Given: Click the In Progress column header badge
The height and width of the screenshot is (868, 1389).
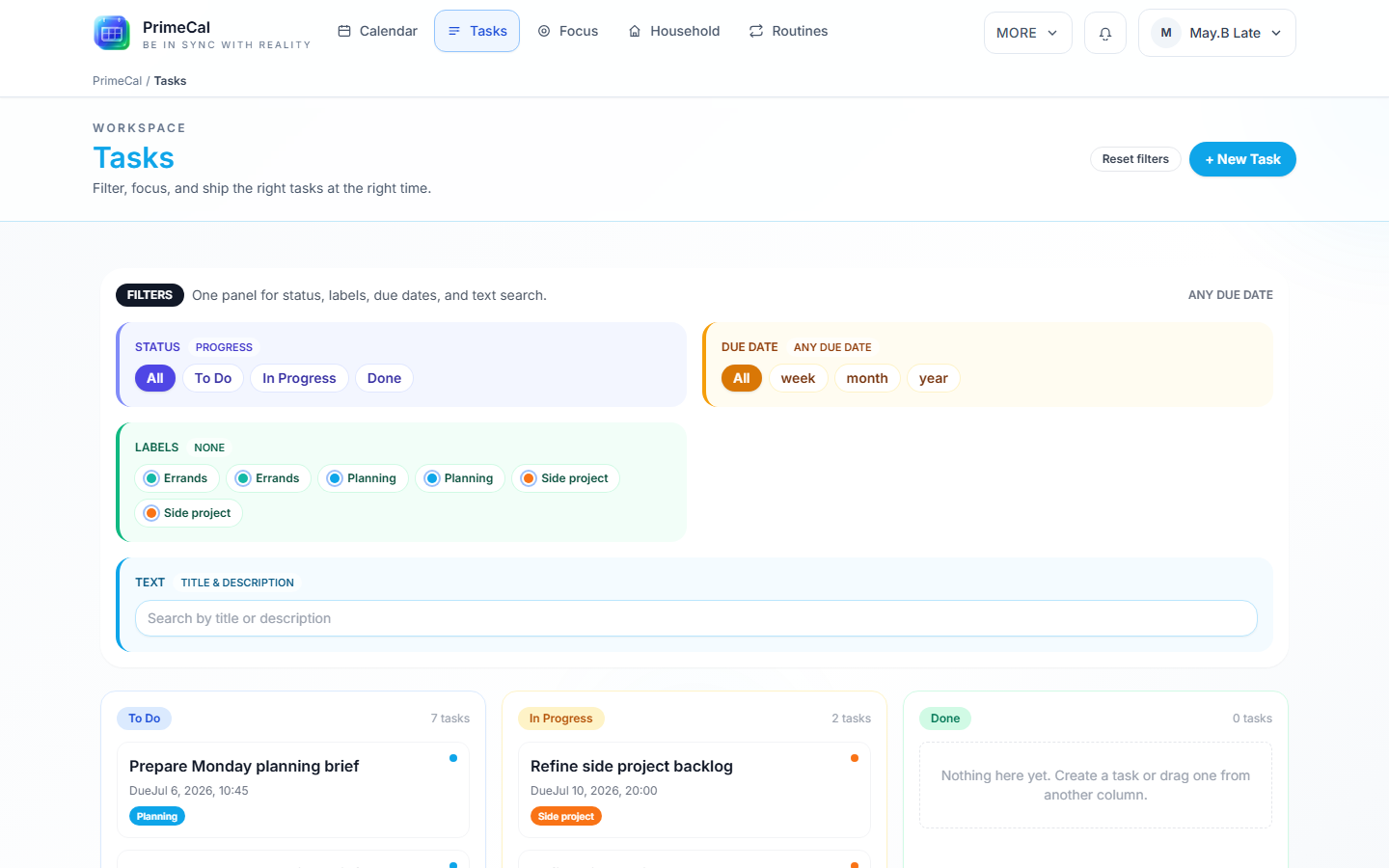Looking at the screenshot, I should pyautogui.click(x=561, y=719).
